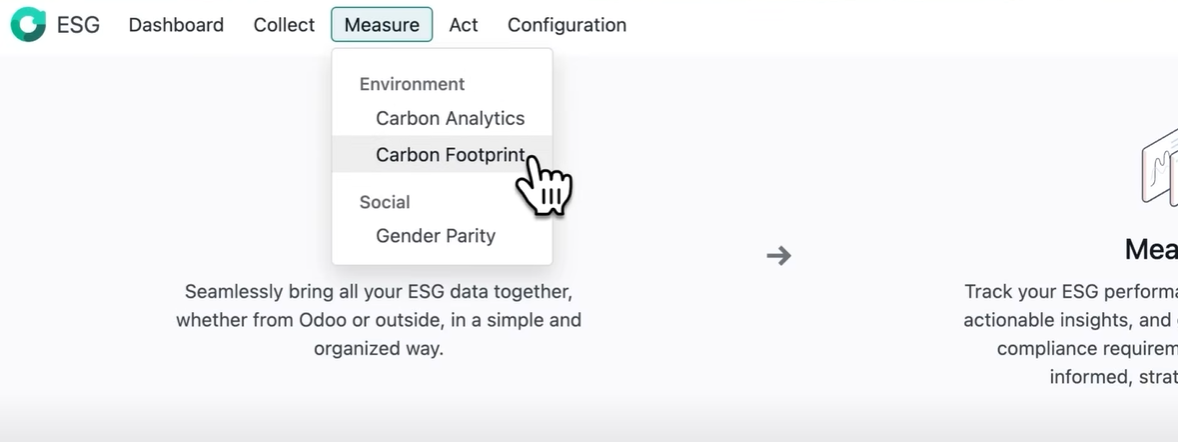The width and height of the screenshot is (1178, 442).
Task: Click blank dropdown area below Gender Parity
Action: tap(442, 257)
